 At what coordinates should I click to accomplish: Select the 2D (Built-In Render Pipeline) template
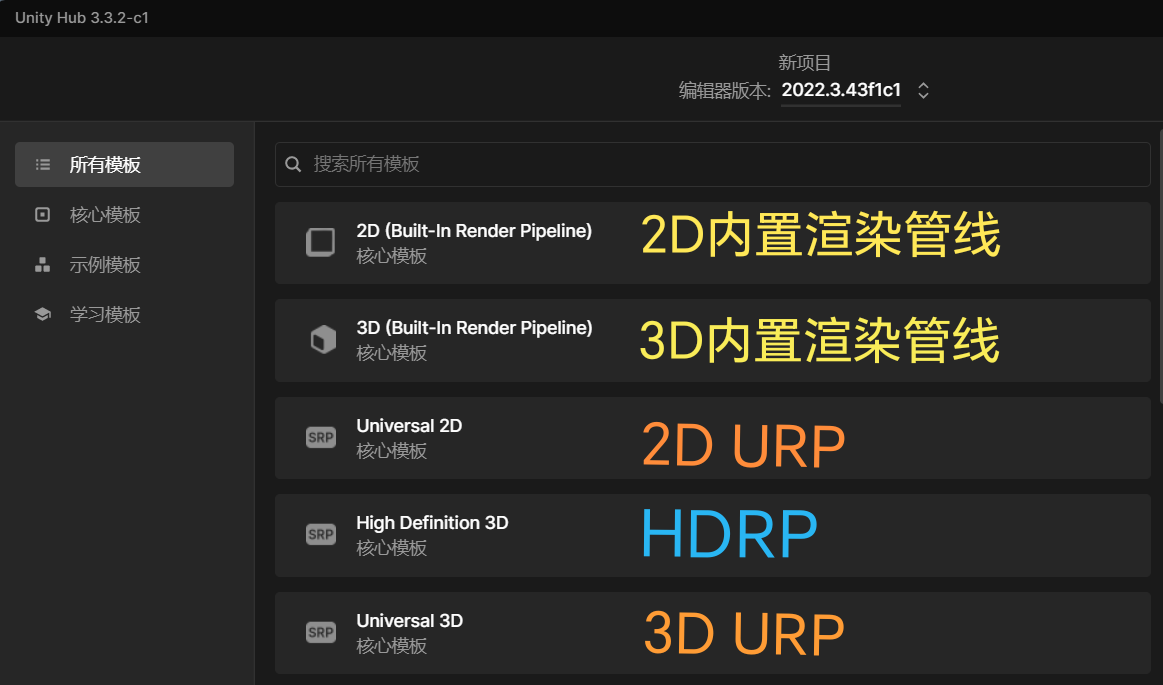tap(712, 243)
